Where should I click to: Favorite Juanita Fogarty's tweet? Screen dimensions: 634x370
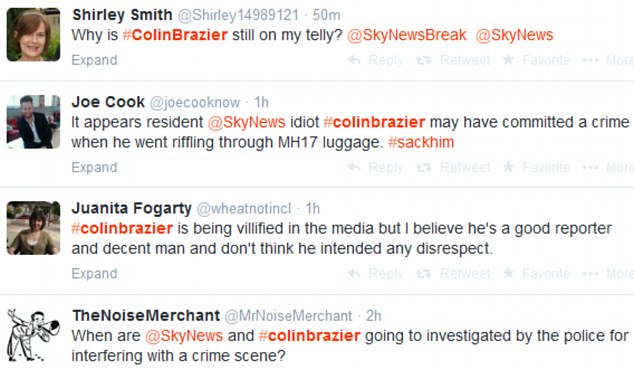[536, 274]
